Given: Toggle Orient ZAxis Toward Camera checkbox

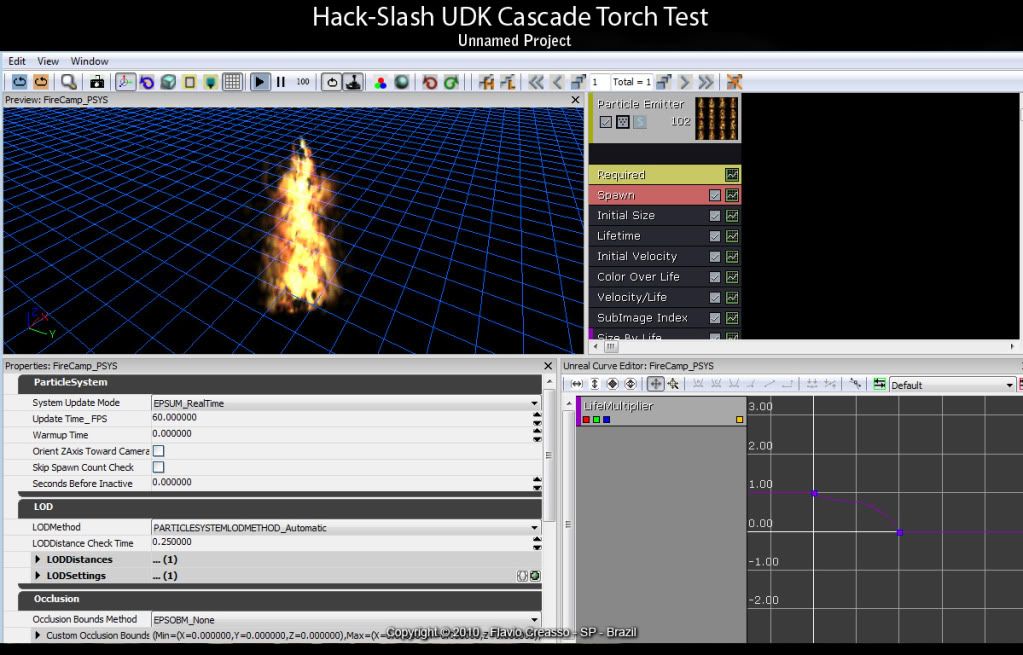Looking at the screenshot, I should (157, 451).
